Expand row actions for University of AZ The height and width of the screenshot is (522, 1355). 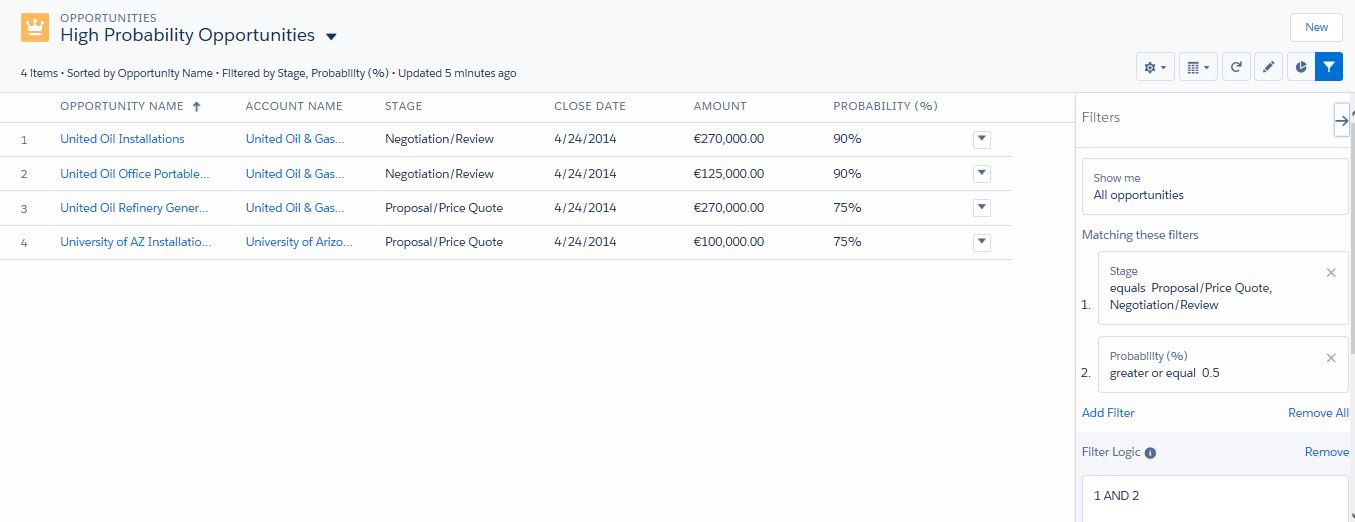tap(981, 242)
